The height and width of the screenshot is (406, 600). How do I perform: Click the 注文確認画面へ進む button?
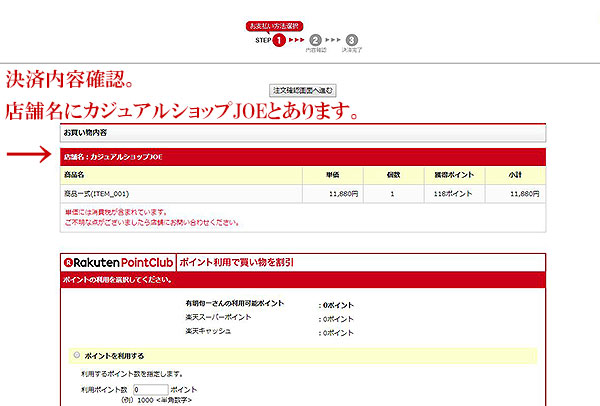click(x=302, y=90)
